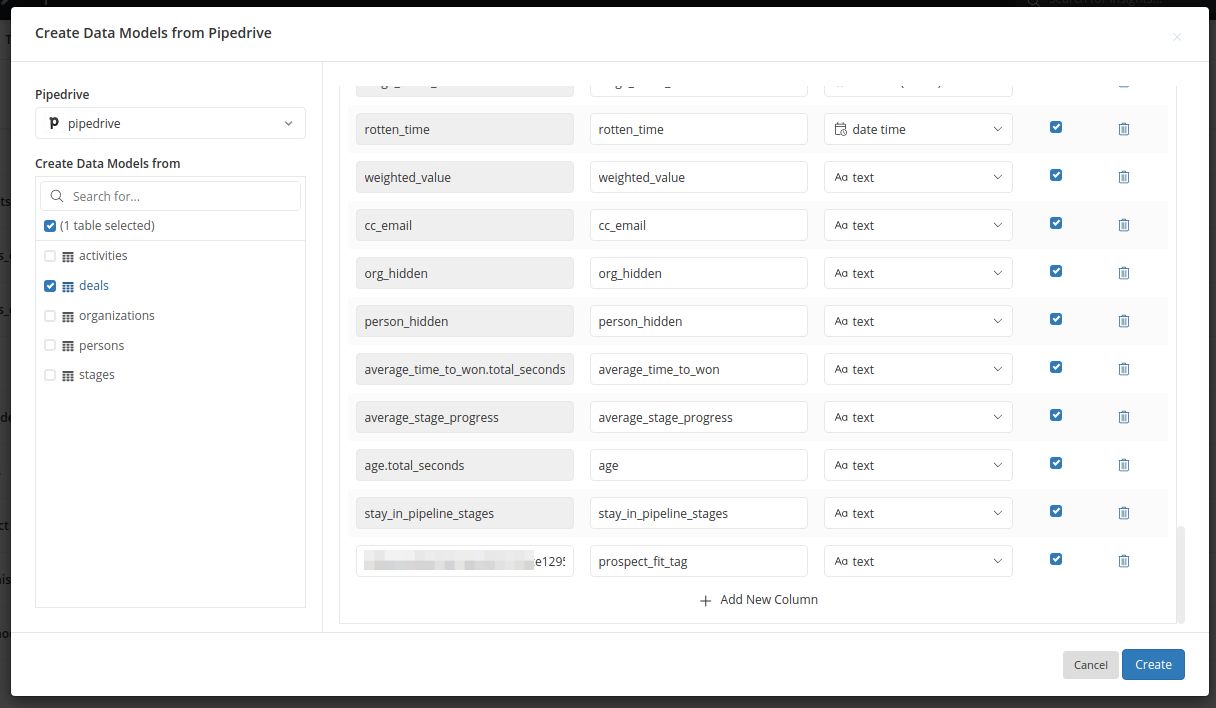Check the persons table checkbox
Image resolution: width=1216 pixels, height=708 pixels.
pyautogui.click(x=50, y=345)
